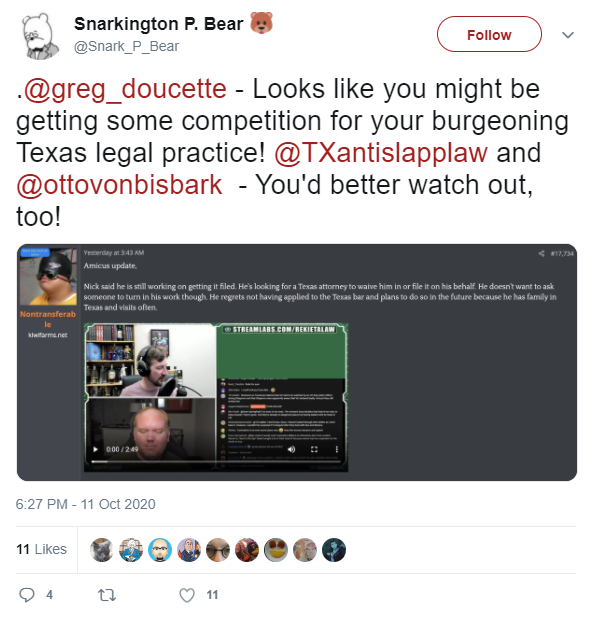Viewport: 597px width, 623px height.
Task: Open @TXantislapplaw mention link
Action: pyautogui.click(x=381, y=153)
